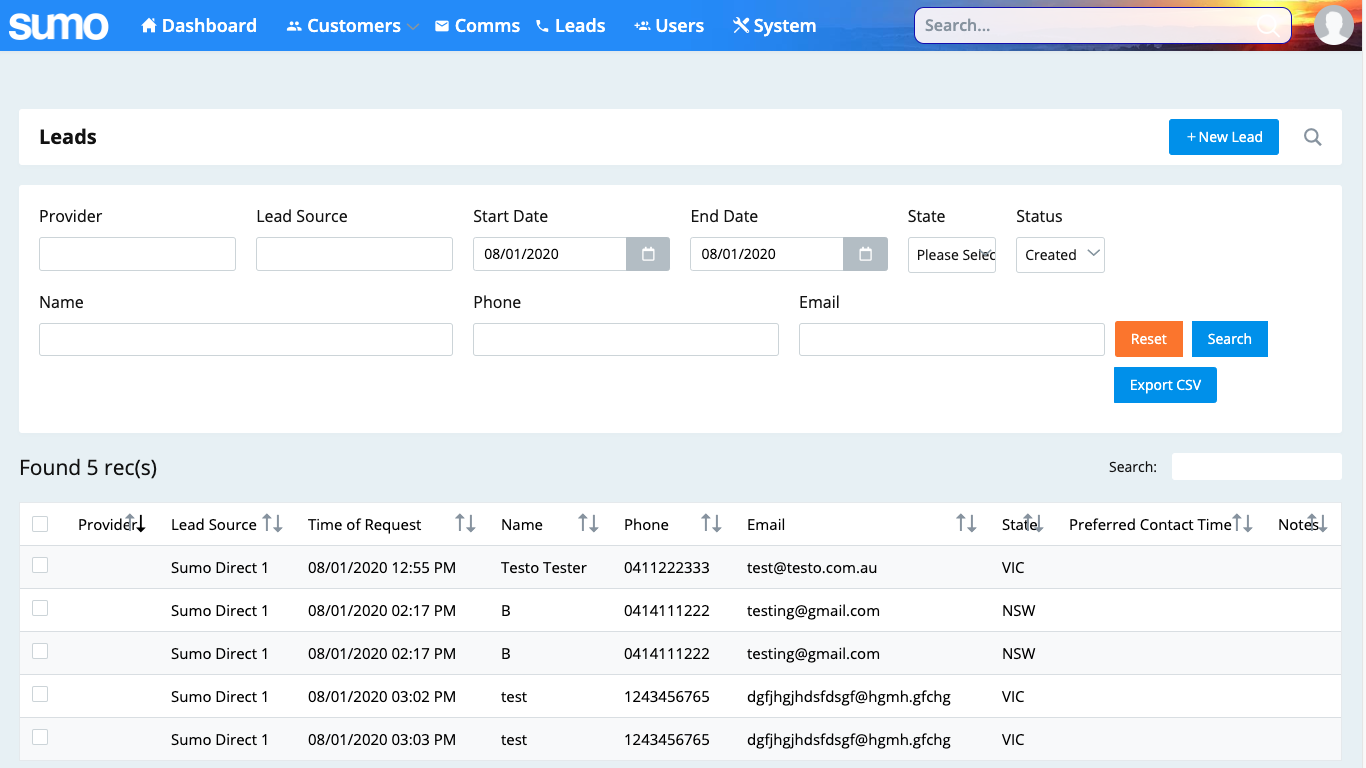Focus the Name filter field
1366x768 pixels.
246,339
